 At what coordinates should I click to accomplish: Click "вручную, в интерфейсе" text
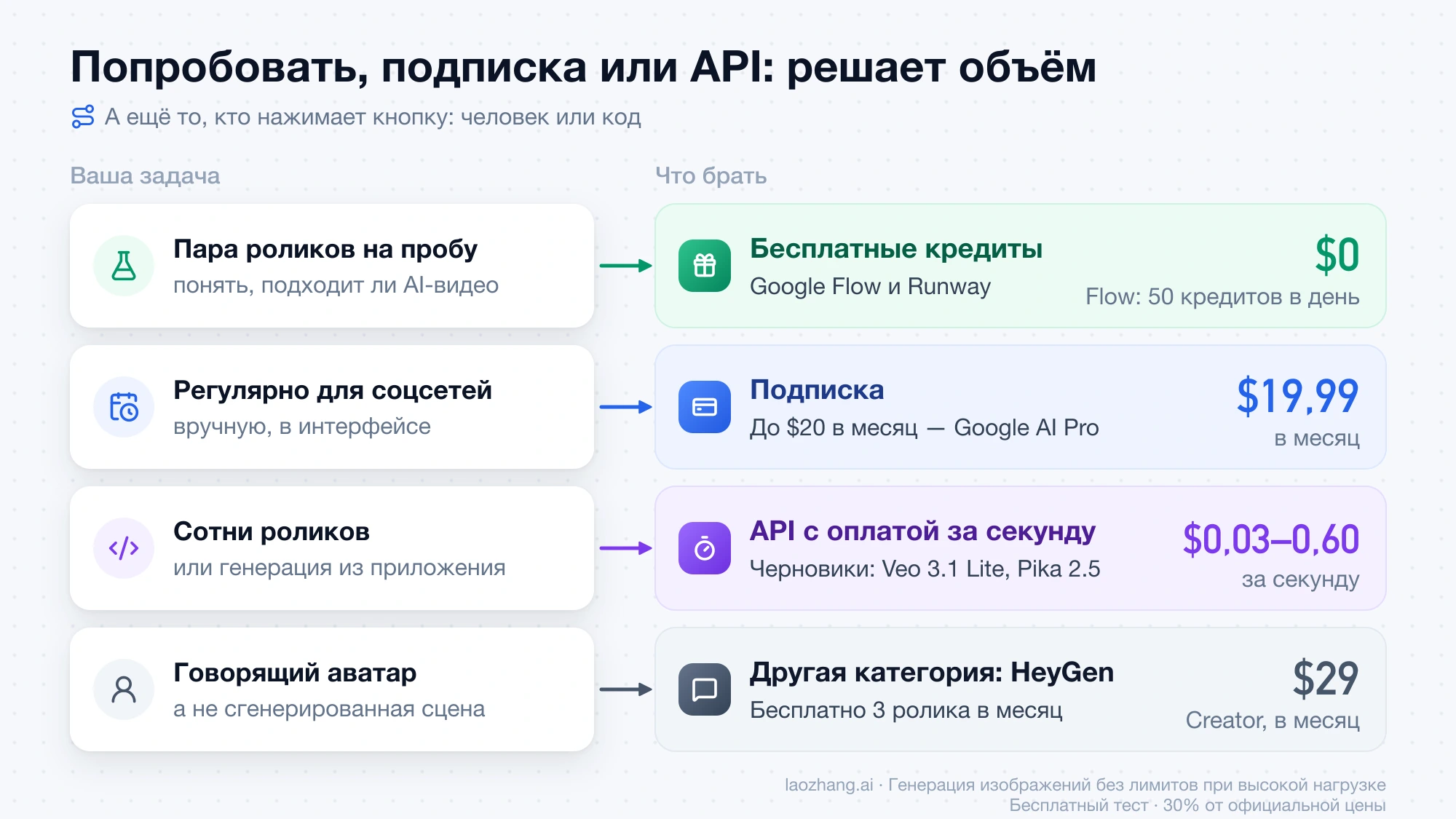point(302,426)
